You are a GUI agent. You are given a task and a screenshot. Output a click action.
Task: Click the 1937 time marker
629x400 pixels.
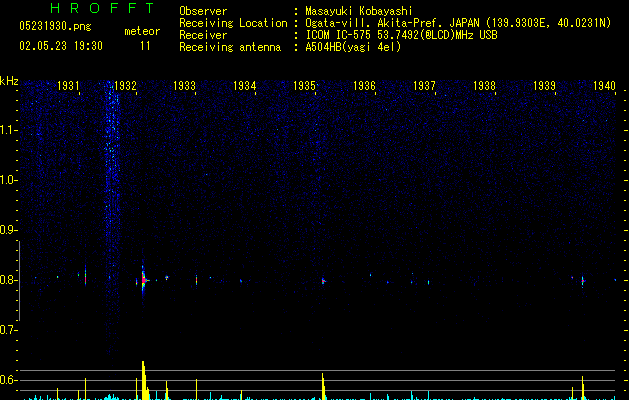tap(424, 86)
